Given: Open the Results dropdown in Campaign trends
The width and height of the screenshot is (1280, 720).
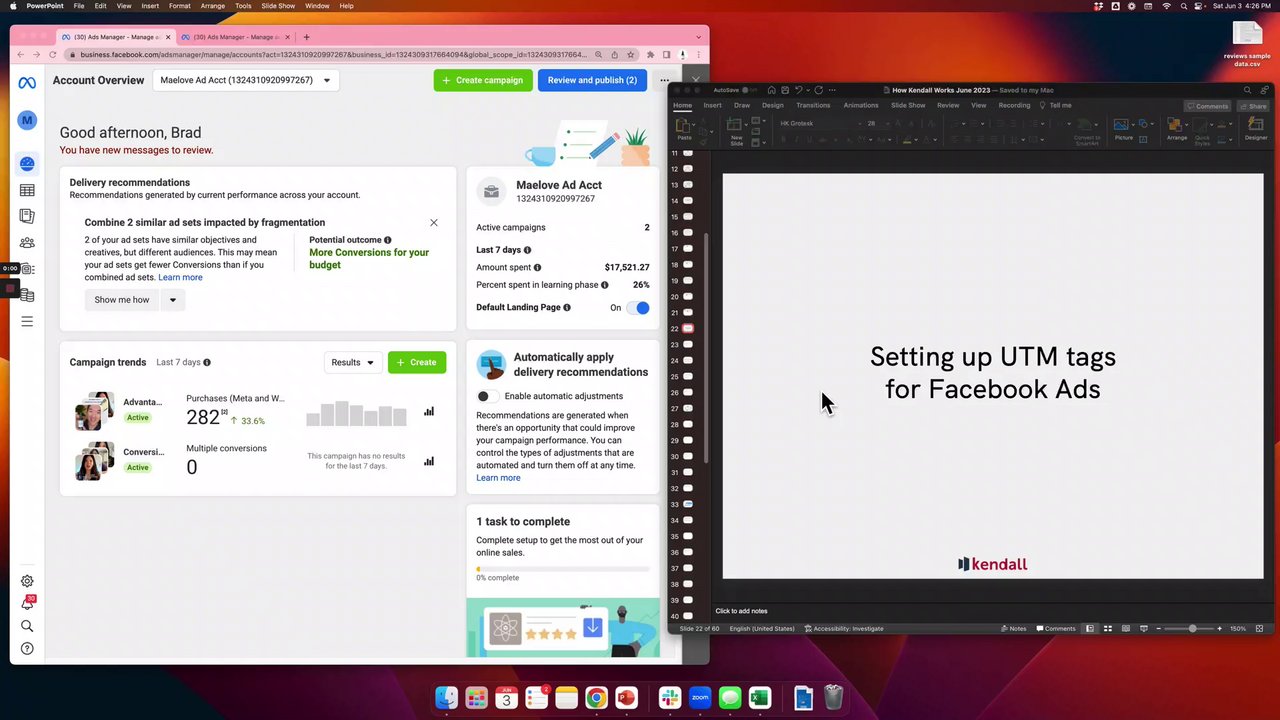Looking at the screenshot, I should click(352, 362).
